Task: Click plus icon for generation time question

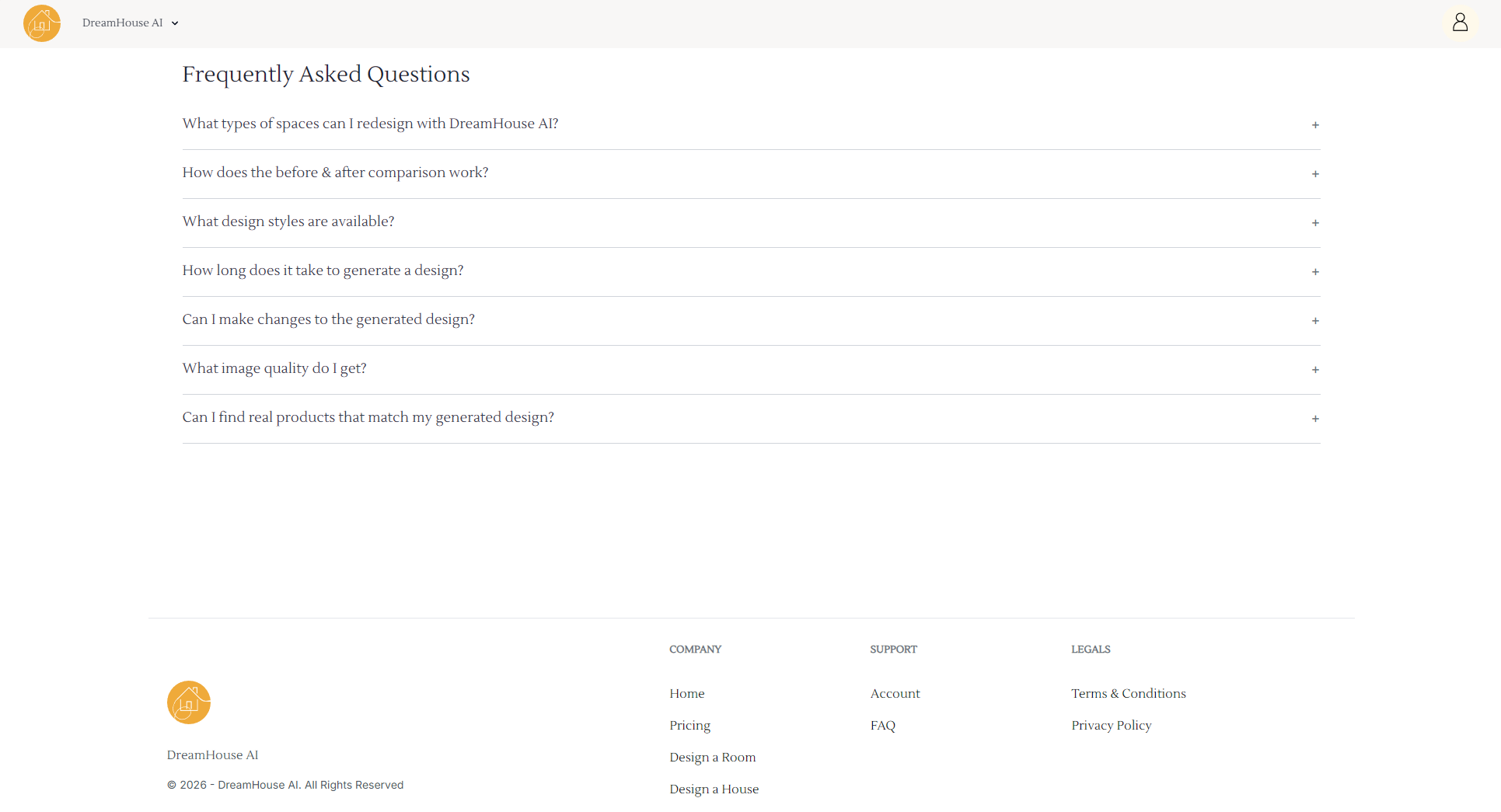Action: click(x=1315, y=272)
